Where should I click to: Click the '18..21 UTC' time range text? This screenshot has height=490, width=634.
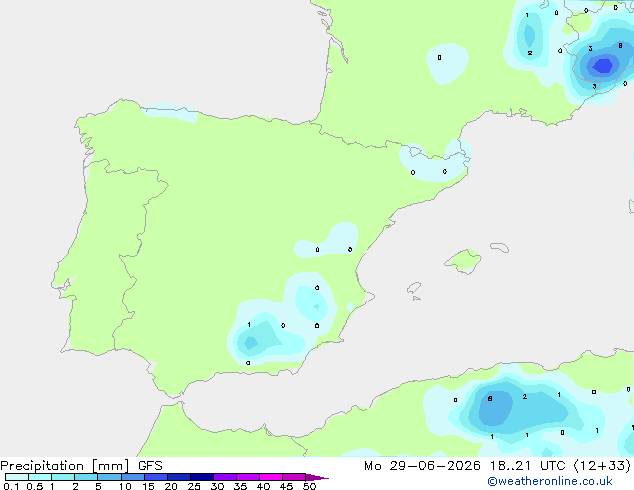527,466
